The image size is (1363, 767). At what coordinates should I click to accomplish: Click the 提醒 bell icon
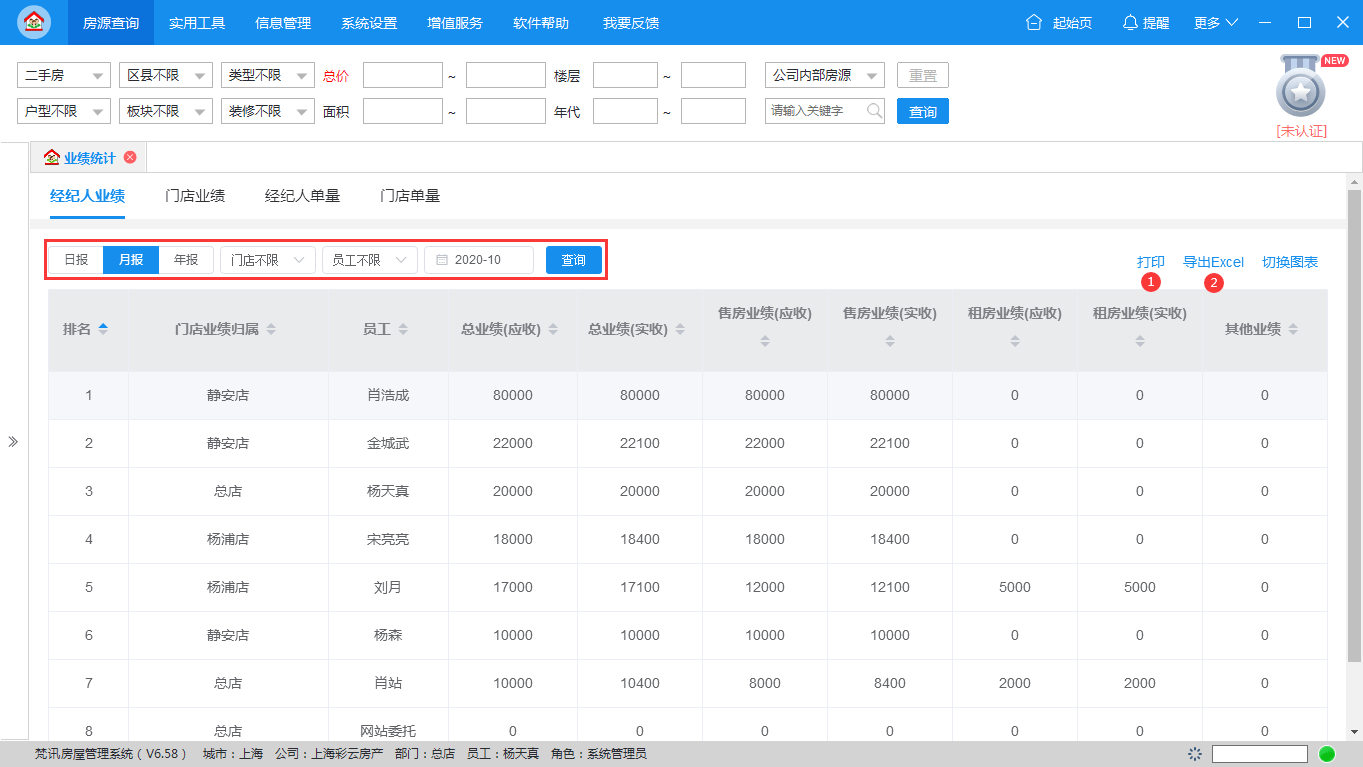1130,22
